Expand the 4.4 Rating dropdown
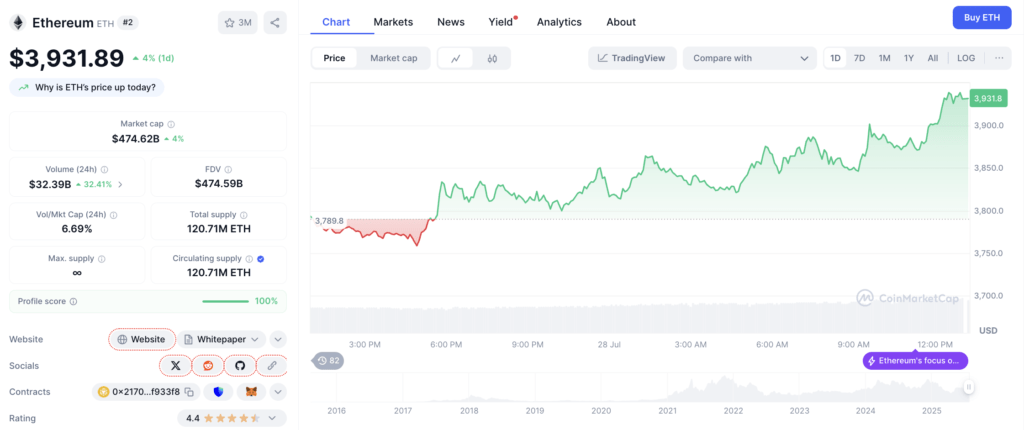 [x=231, y=418]
